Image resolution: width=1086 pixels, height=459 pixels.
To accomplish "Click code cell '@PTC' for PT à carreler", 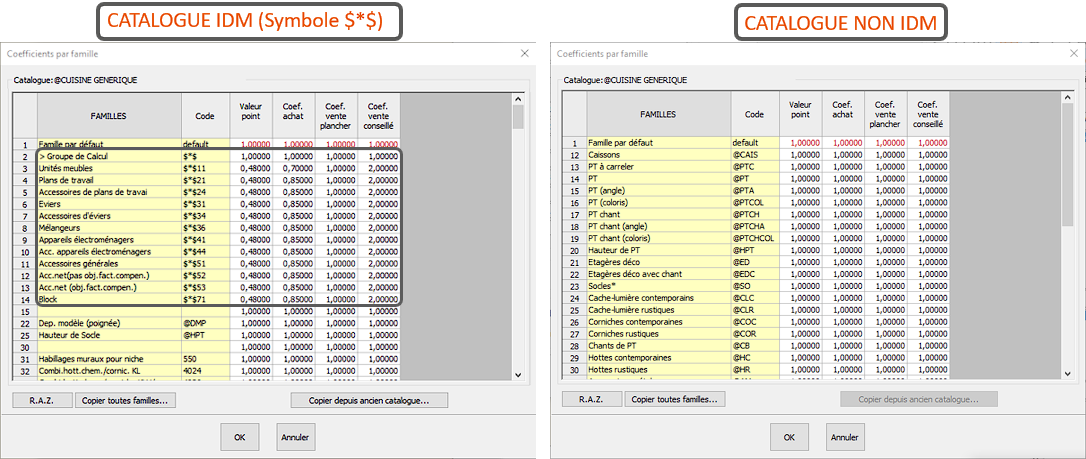I will pos(755,166).
